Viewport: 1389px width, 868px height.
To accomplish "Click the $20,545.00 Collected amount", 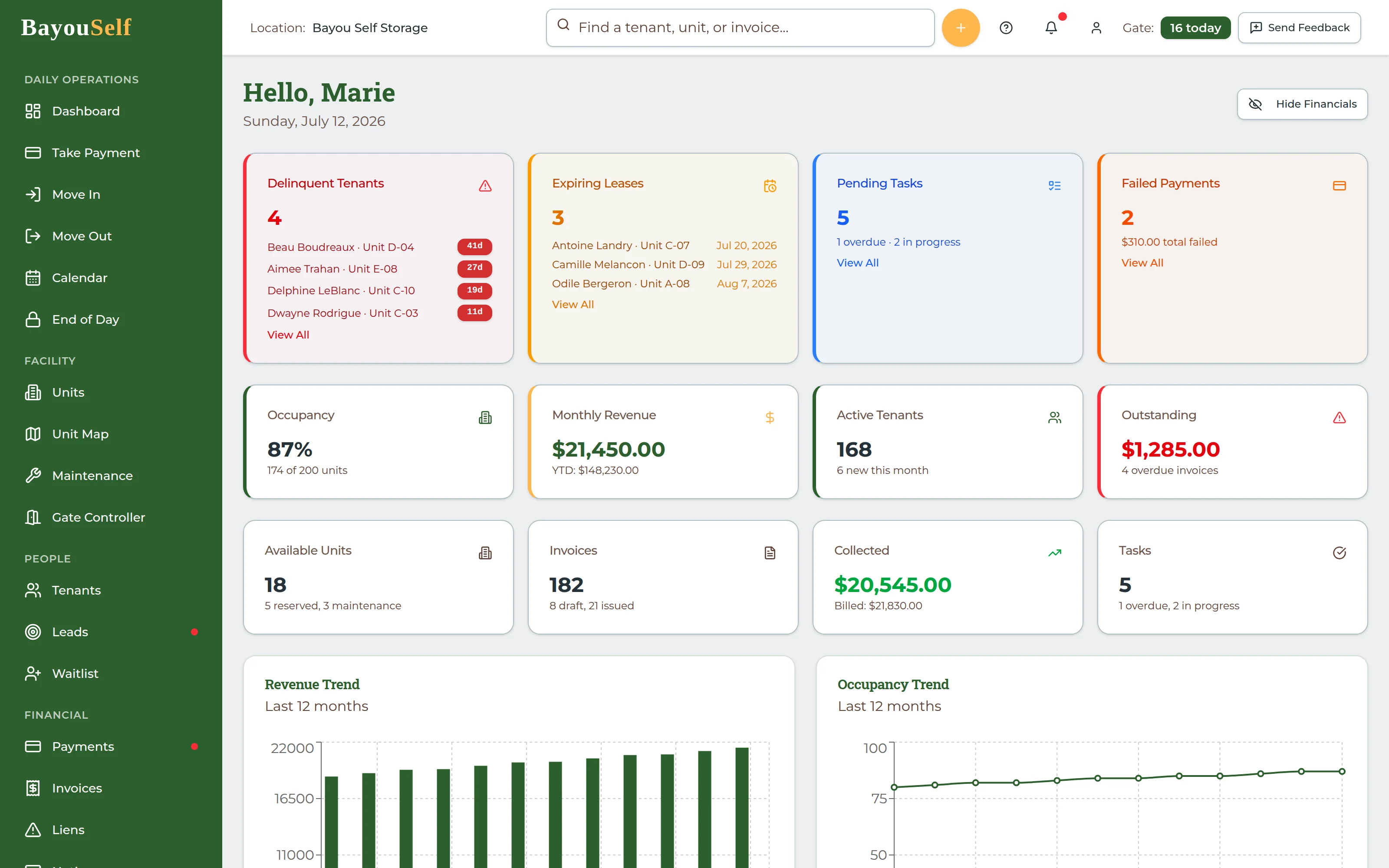I will [892, 585].
